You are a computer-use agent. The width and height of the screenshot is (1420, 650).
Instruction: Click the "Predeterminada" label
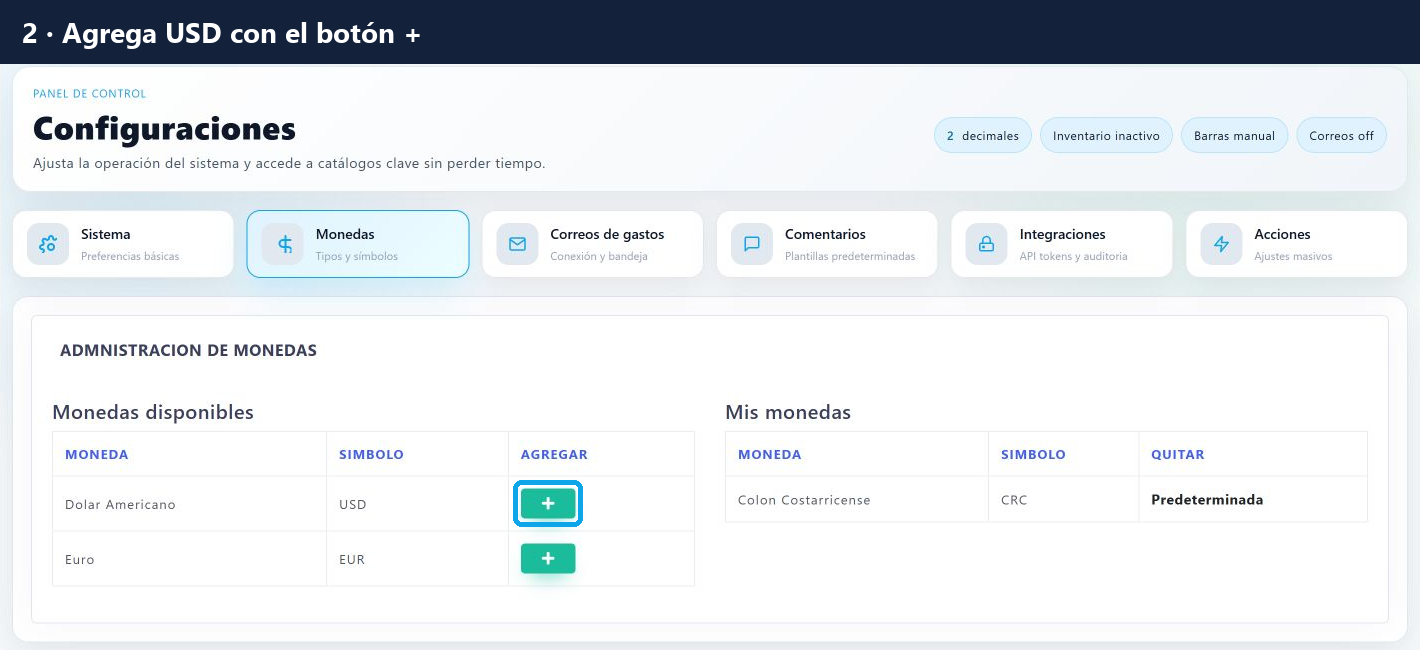[1207, 500]
